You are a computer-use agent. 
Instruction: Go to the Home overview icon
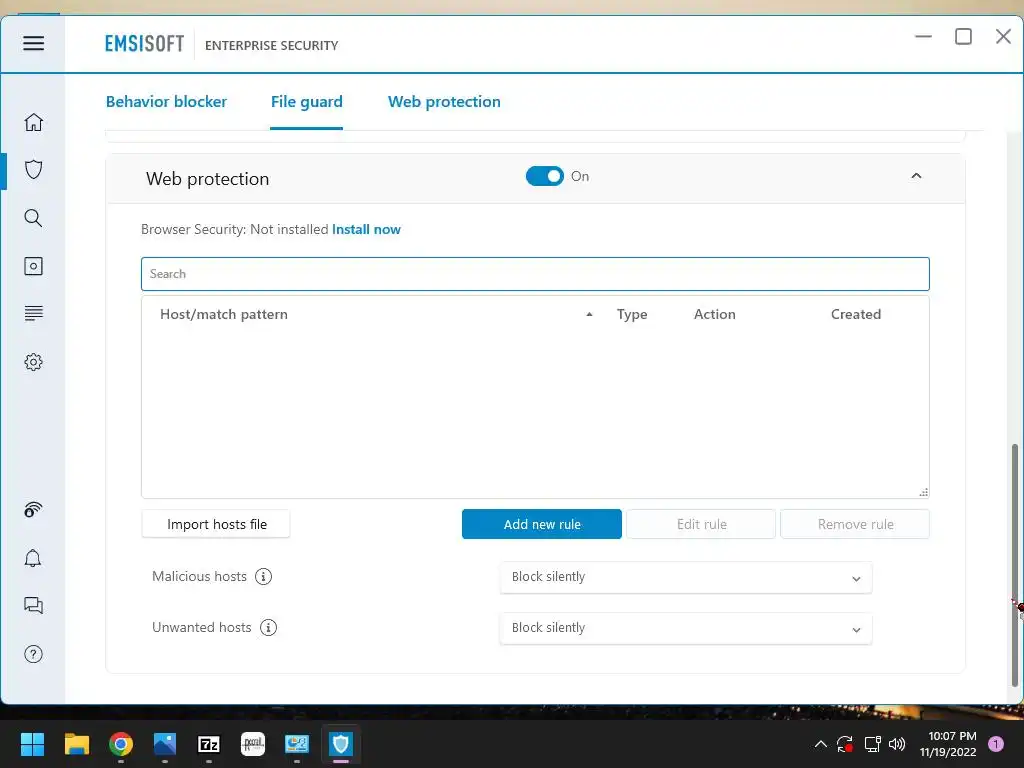33,122
